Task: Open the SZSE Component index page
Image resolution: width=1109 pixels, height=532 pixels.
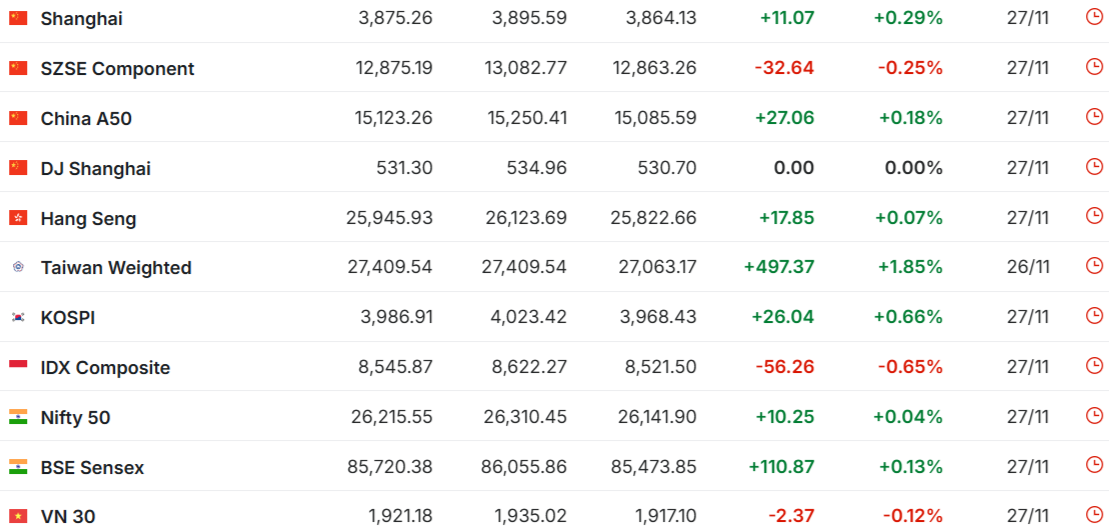Action: (x=117, y=68)
